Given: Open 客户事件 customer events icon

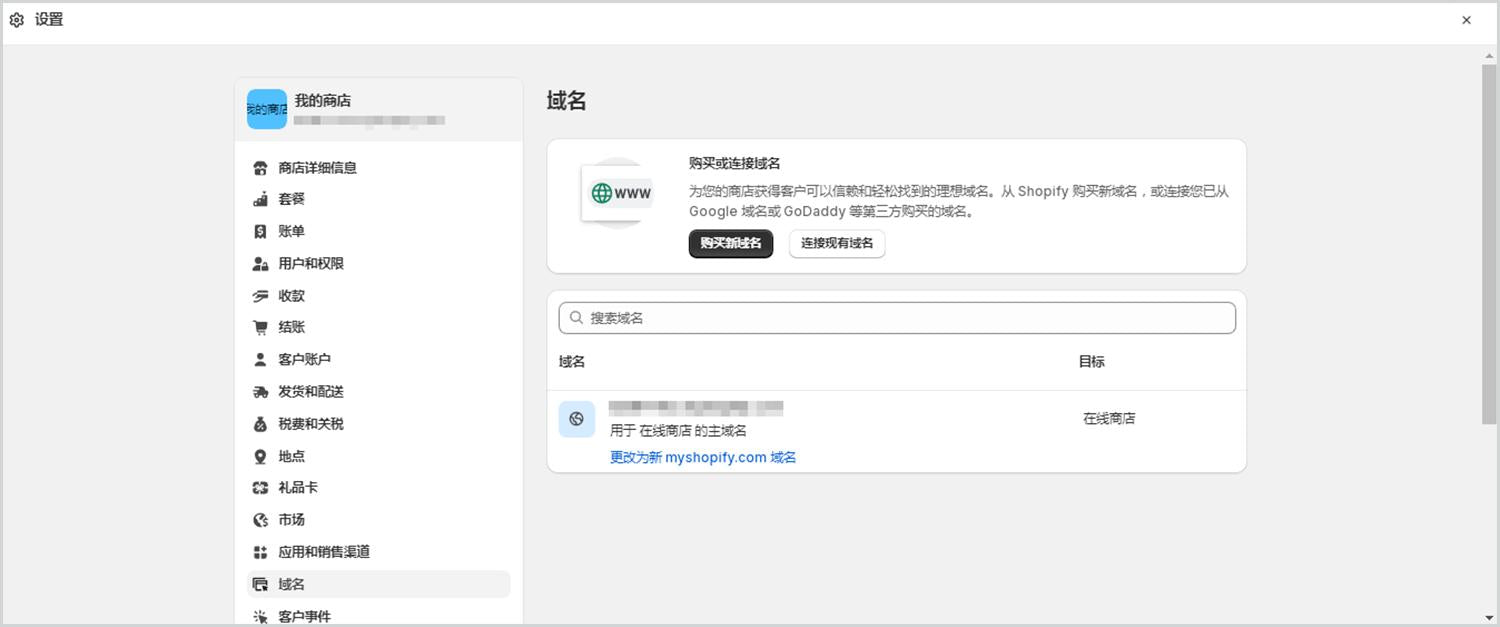Looking at the screenshot, I should pyautogui.click(x=260, y=616).
